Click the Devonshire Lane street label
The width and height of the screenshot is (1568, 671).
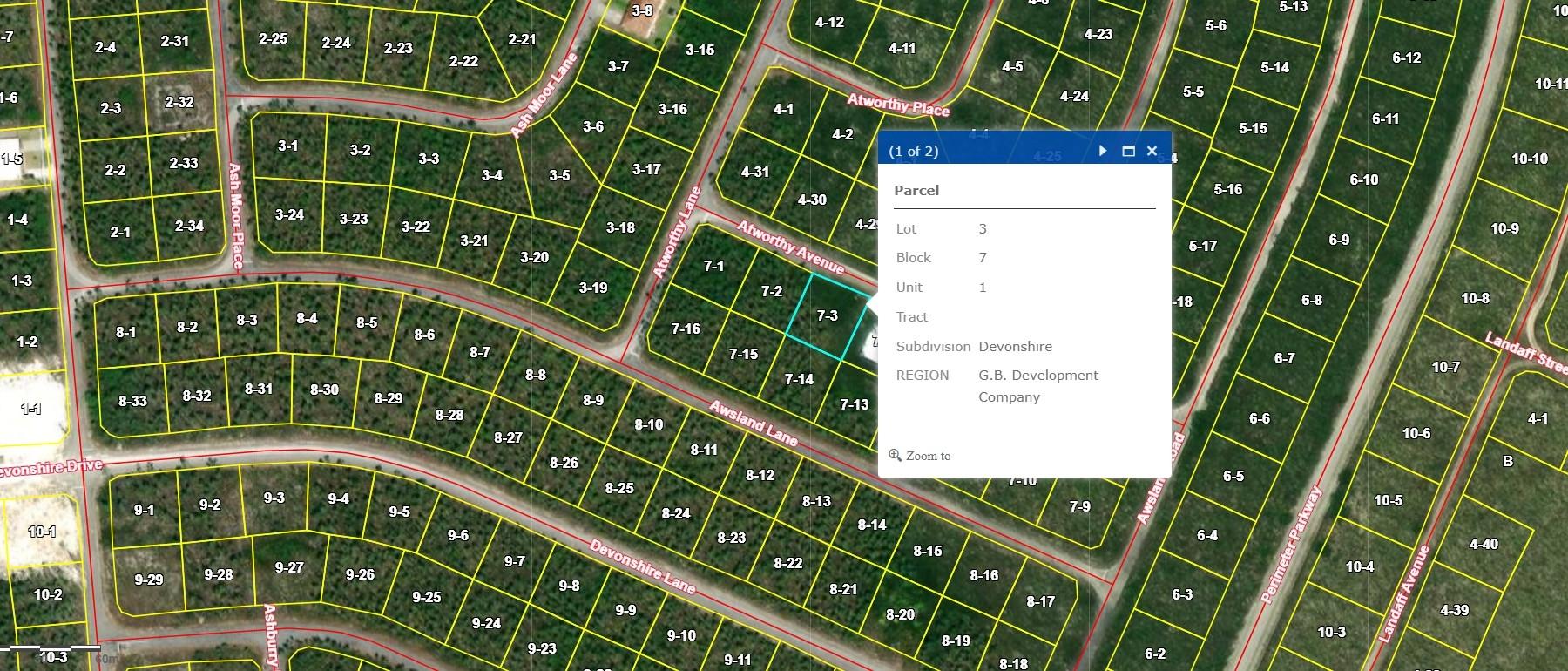point(642,566)
